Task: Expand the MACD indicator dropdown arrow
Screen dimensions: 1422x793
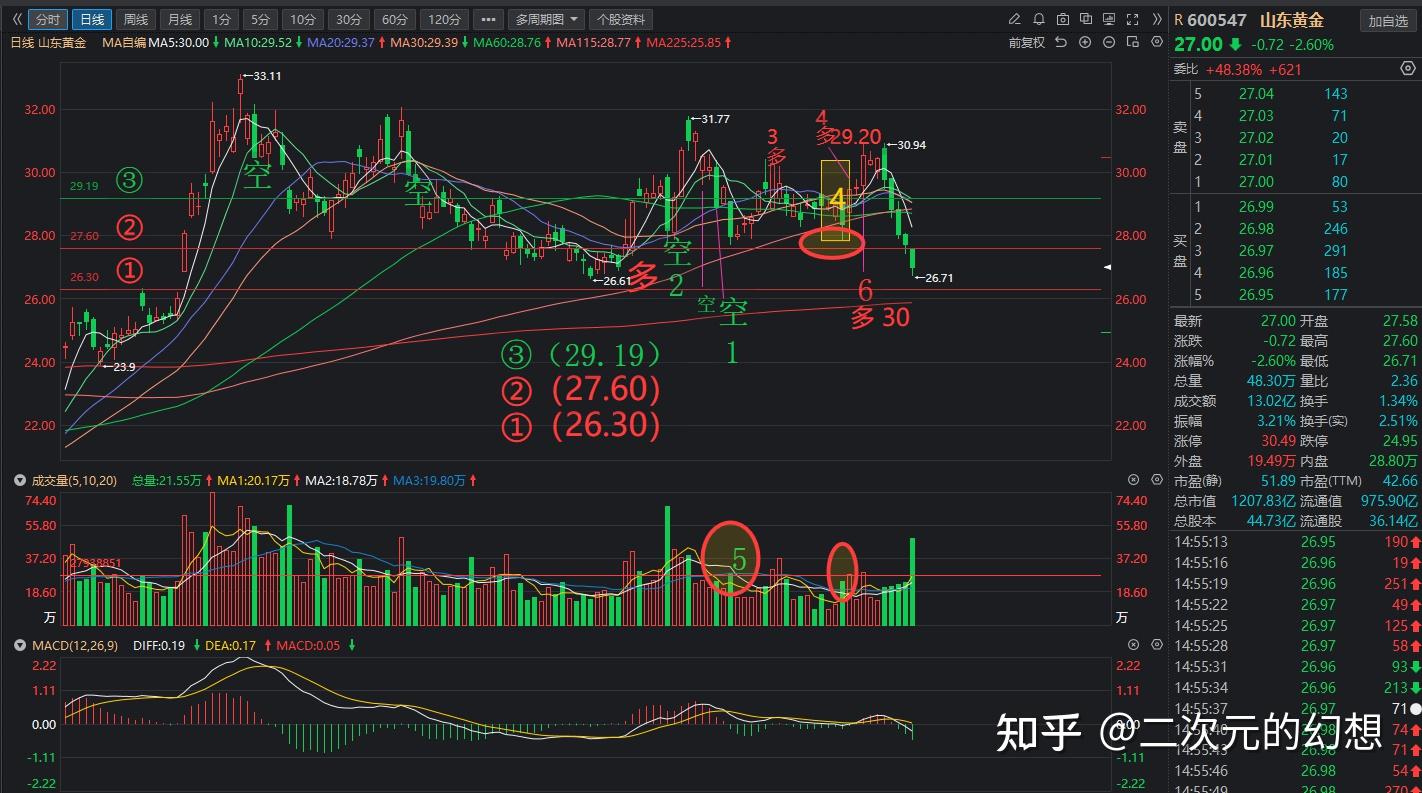Action: 19,646
